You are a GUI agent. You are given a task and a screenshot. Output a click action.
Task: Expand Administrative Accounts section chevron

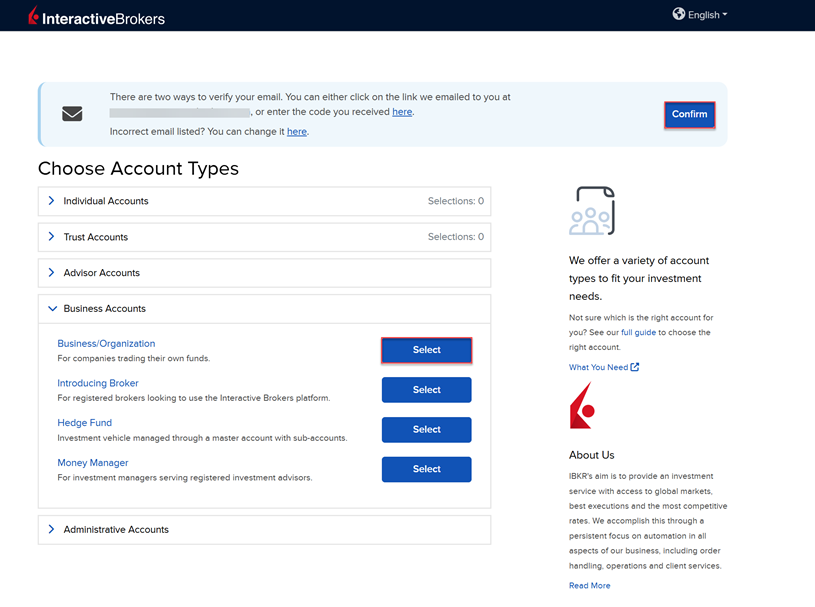(x=51, y=529)
